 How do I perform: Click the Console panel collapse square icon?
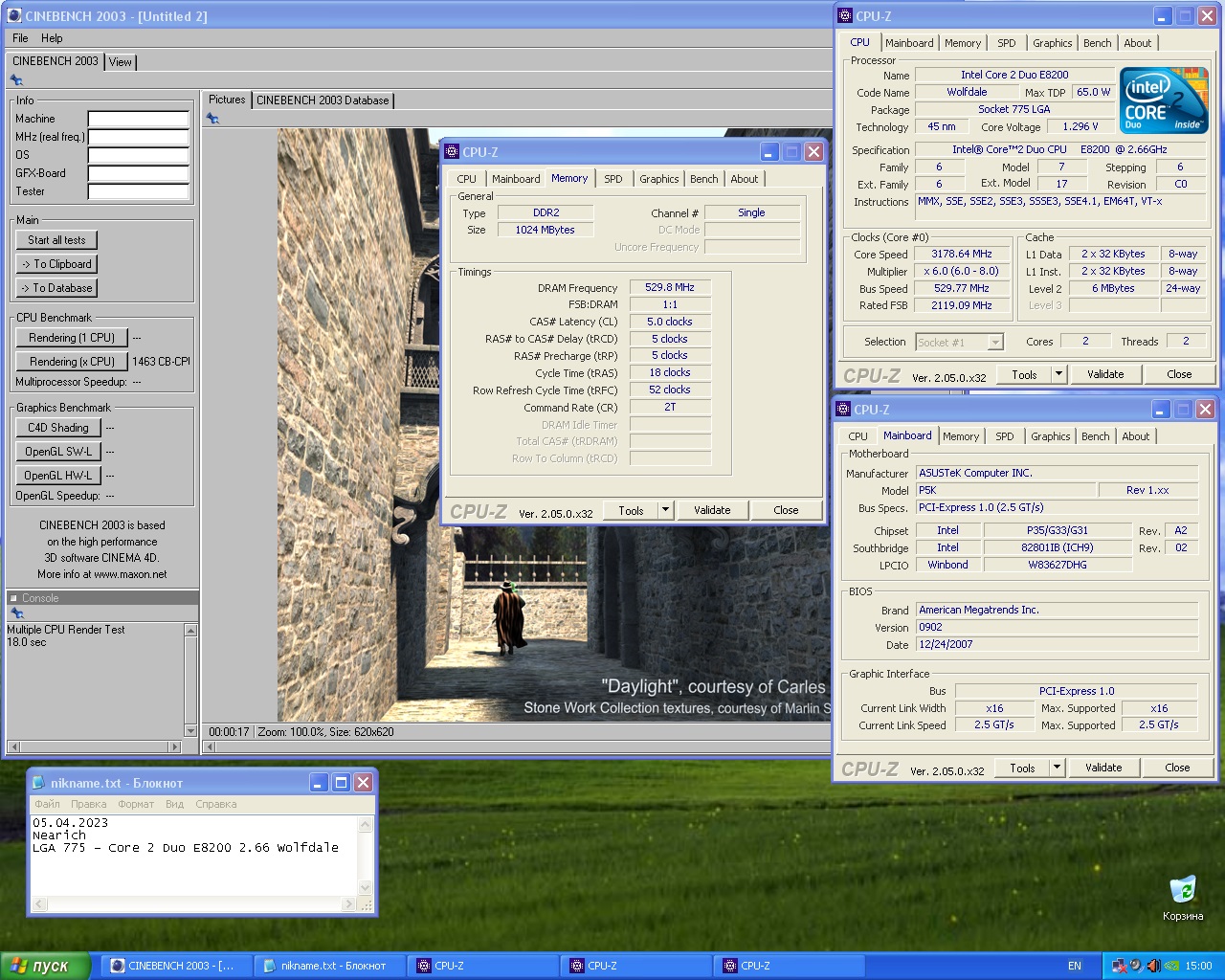[x=13, y=598]
